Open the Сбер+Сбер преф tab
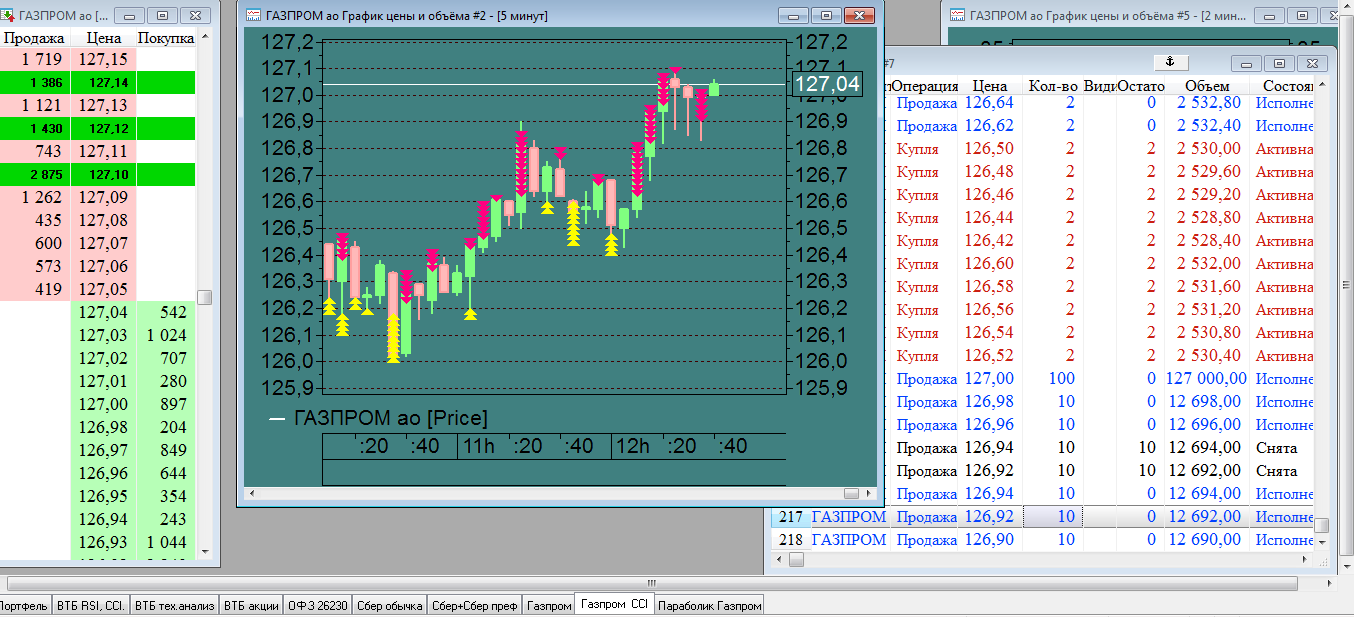 [474, 605]
